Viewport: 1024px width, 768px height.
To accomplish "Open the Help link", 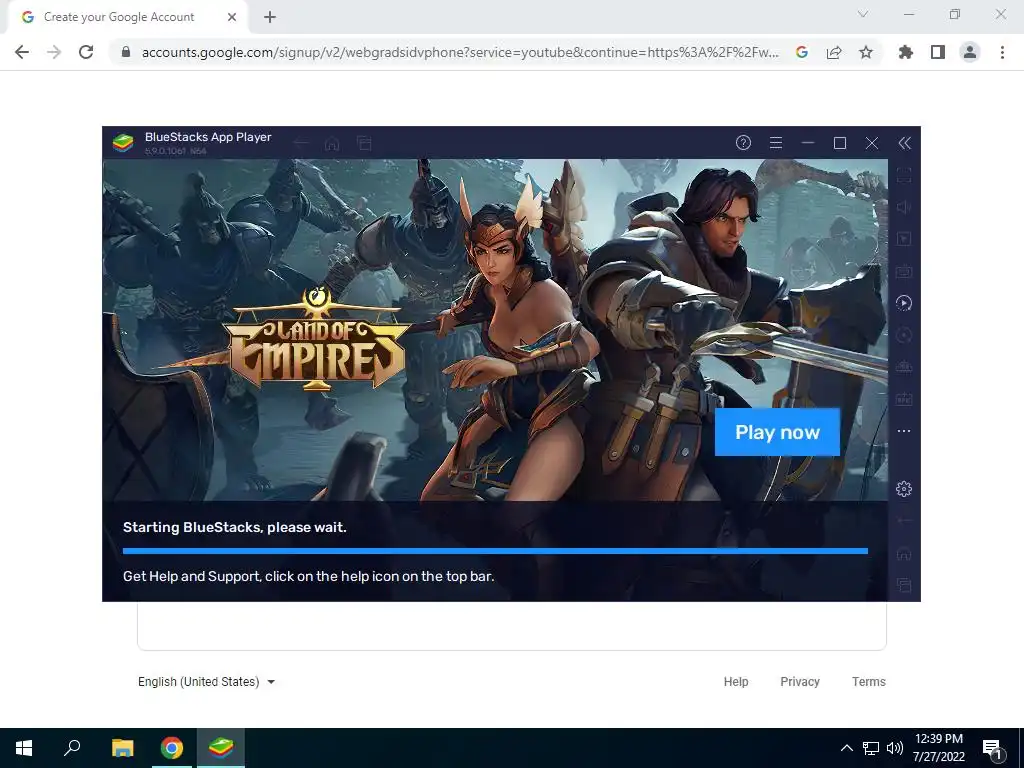I will [736, 682].
